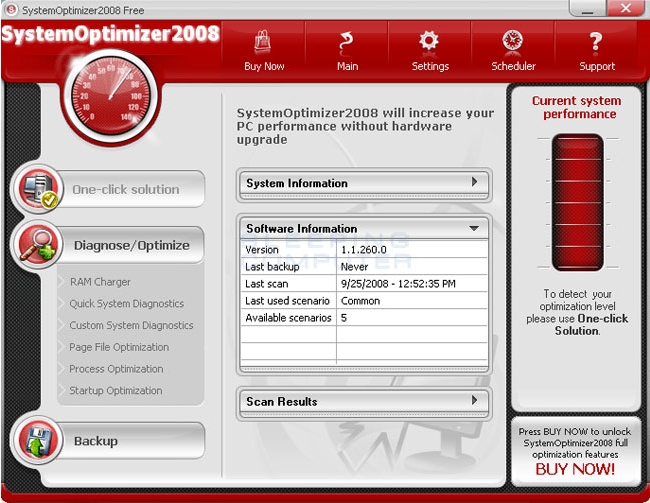Expand the Scan Results section arrow
Image resolution: width=650 pixels, height=503 pixels.
[474, 400]
